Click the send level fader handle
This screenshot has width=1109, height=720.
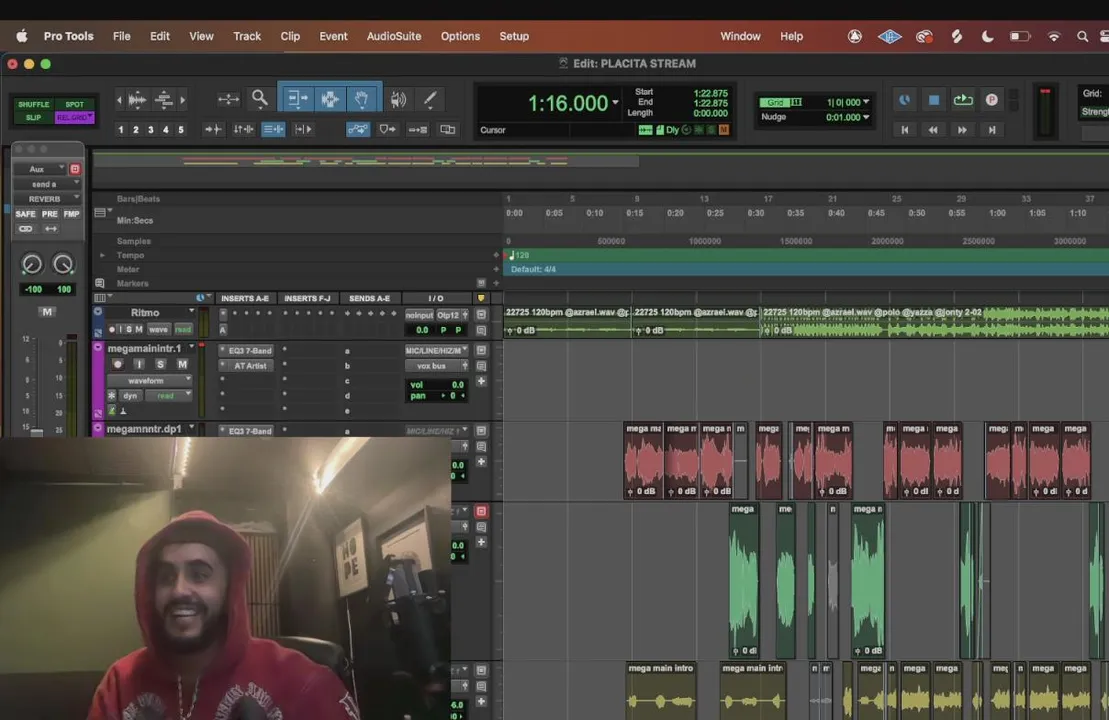tap(37, 431)
